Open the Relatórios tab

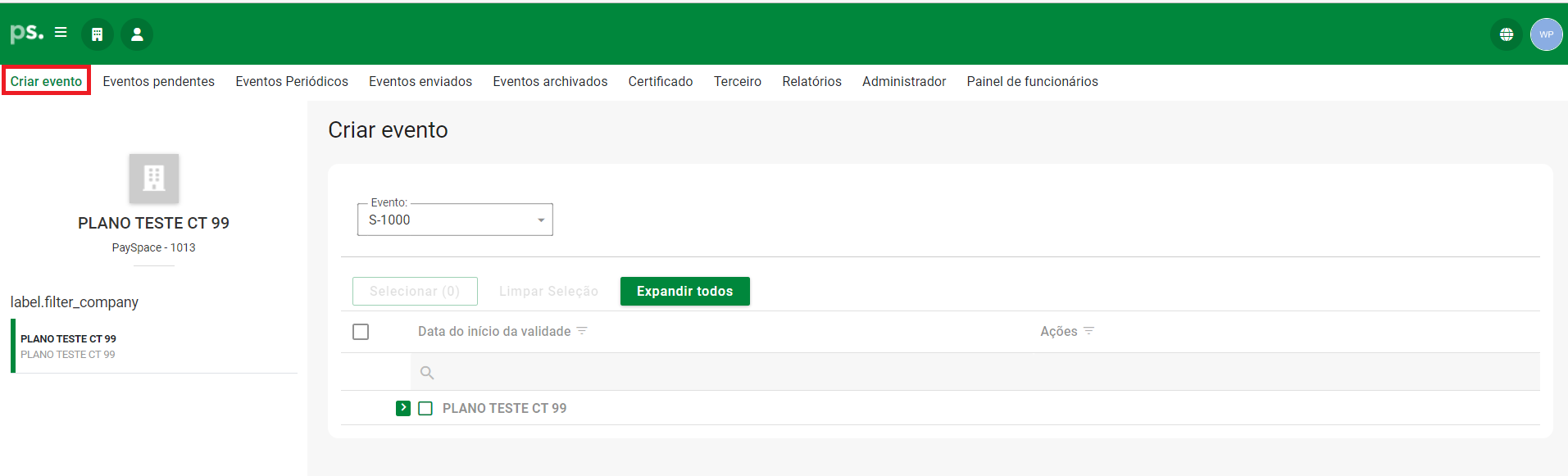pos(811,81)
